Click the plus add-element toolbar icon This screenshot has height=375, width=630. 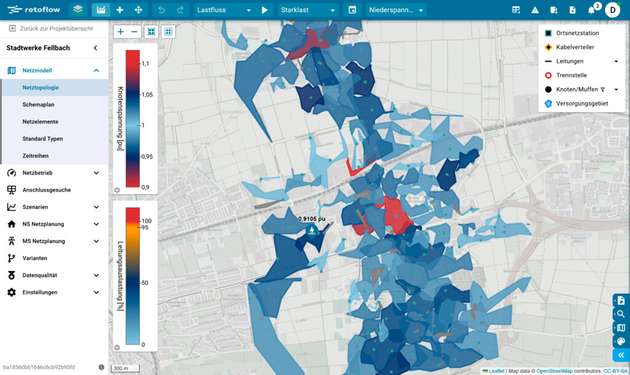click(x=120, y=10)
